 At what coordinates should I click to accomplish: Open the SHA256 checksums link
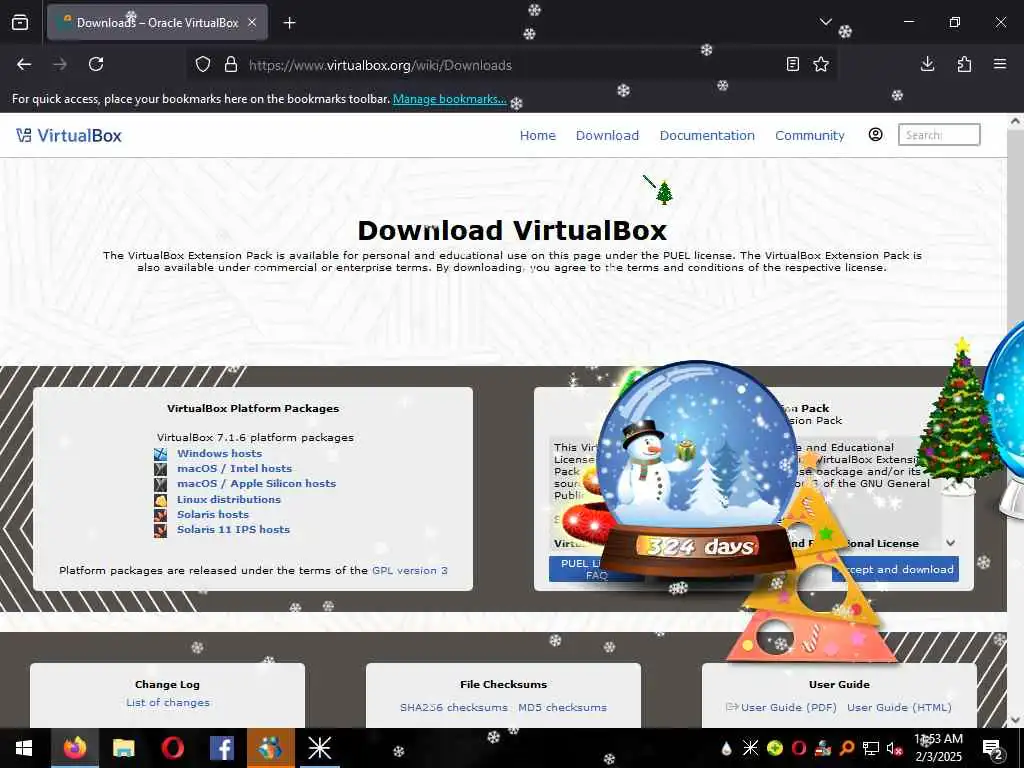point(453,707)
